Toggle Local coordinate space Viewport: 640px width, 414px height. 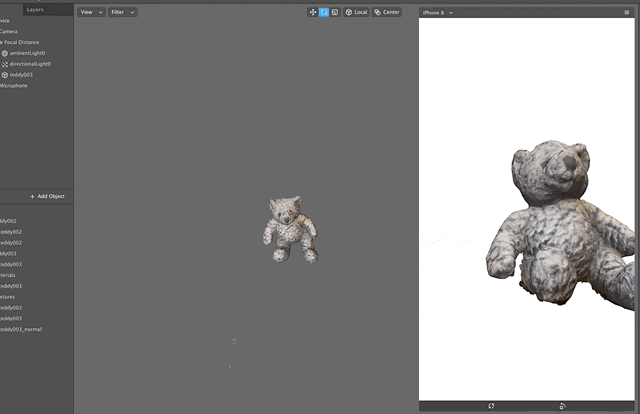[356, 12]
